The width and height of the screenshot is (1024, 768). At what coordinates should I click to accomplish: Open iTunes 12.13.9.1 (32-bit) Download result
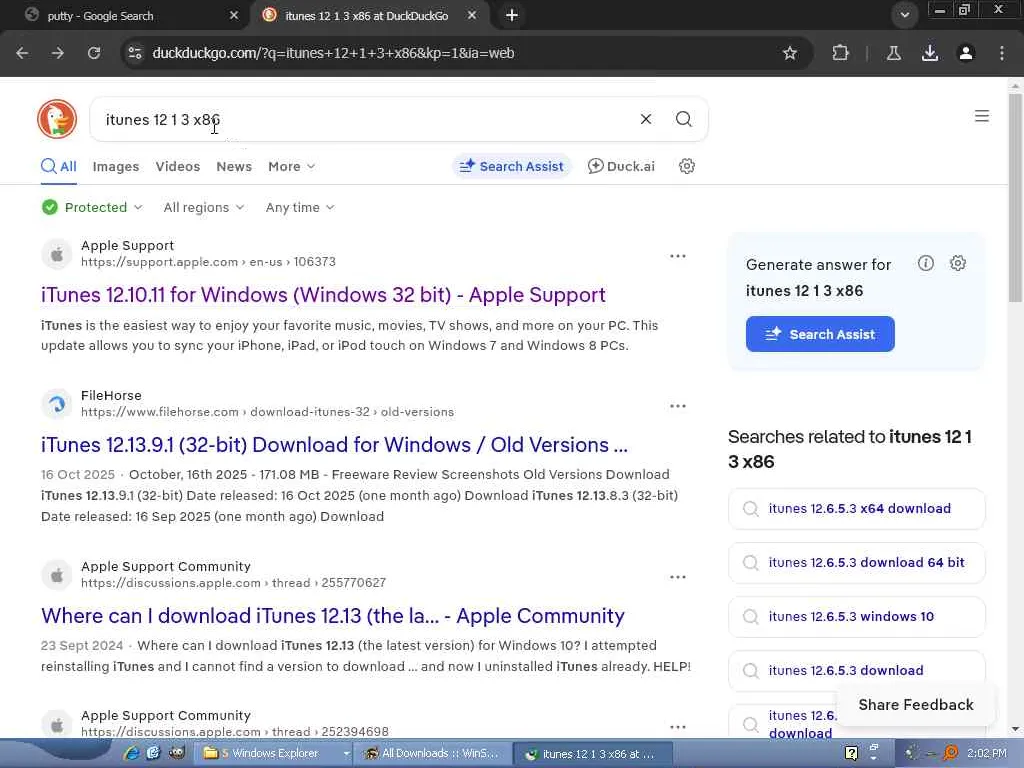[334, 445]
